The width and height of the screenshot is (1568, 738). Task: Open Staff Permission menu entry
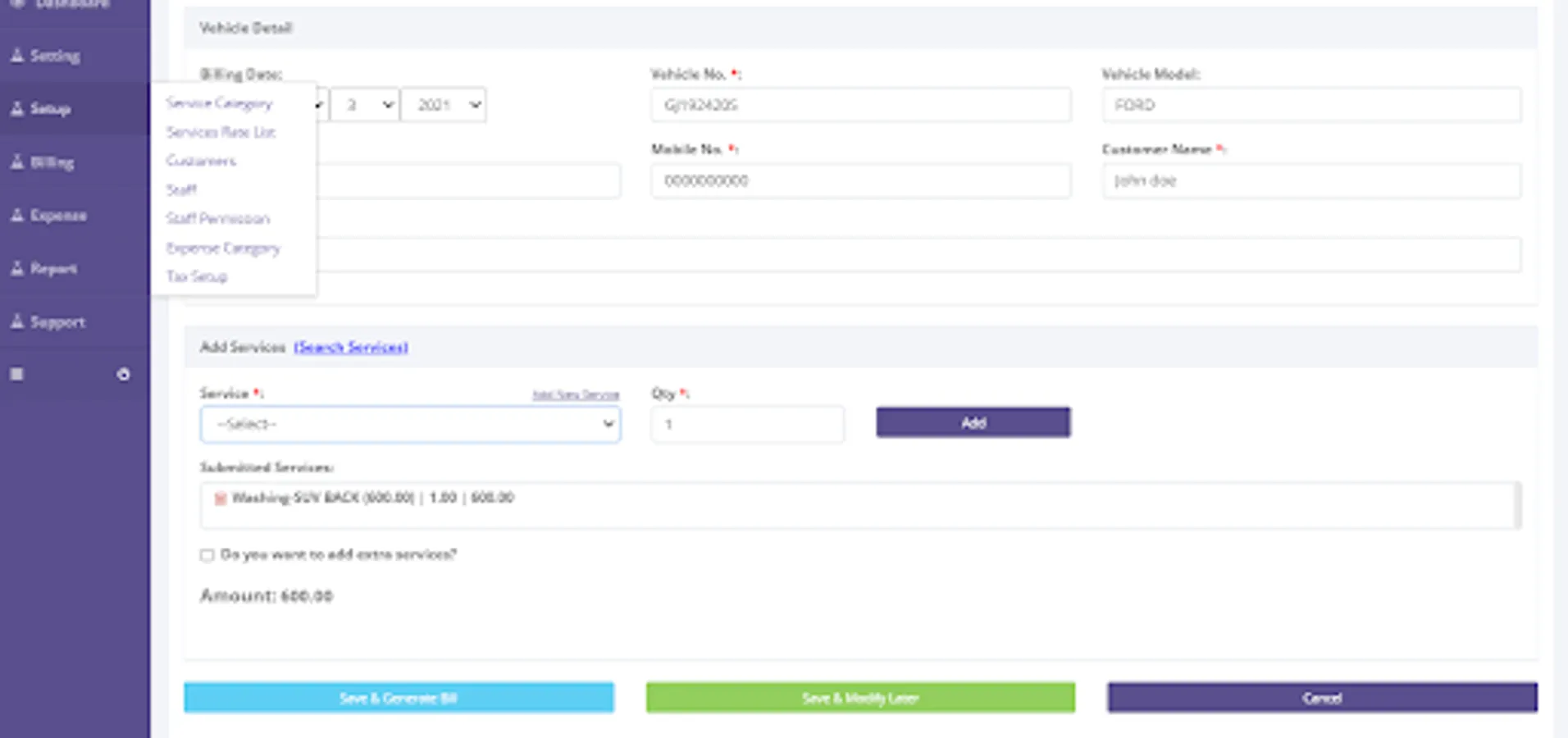tap(218, 218)
